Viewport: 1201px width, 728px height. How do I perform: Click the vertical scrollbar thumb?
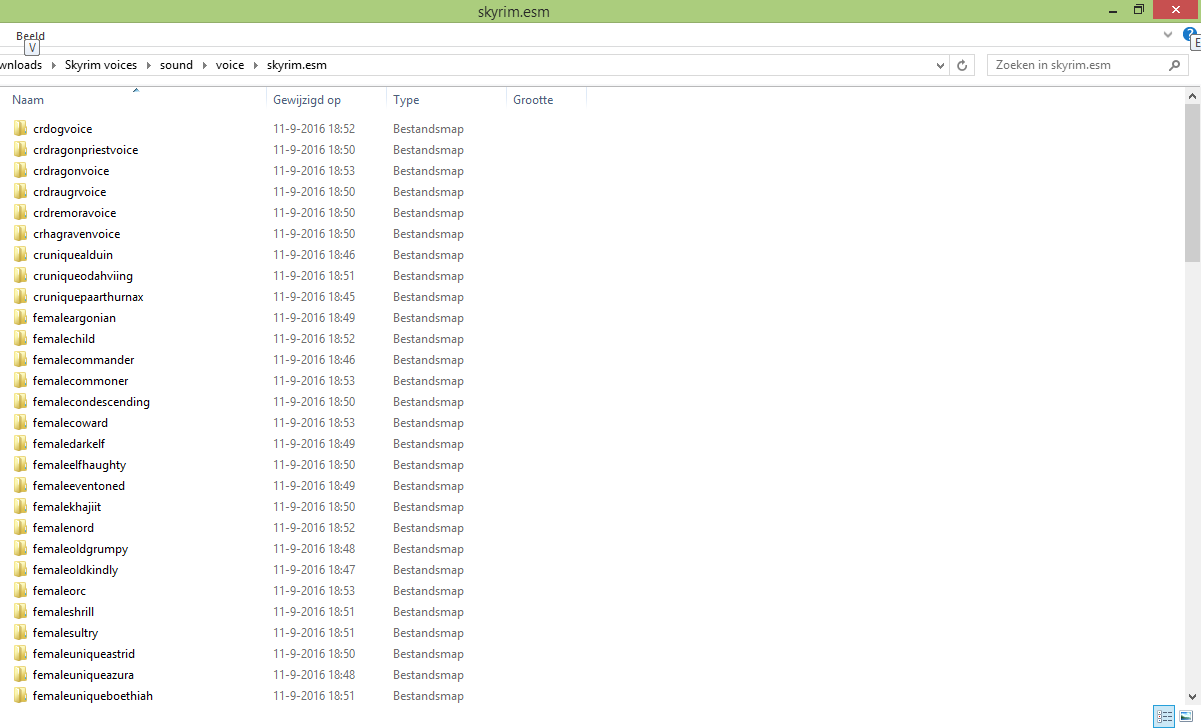[x=1192, y=182]
